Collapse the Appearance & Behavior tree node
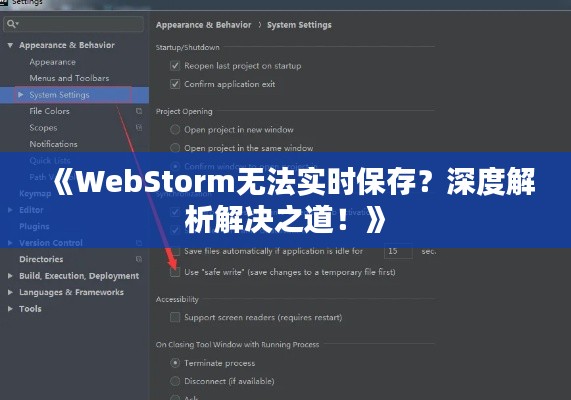 pos(10,45)
